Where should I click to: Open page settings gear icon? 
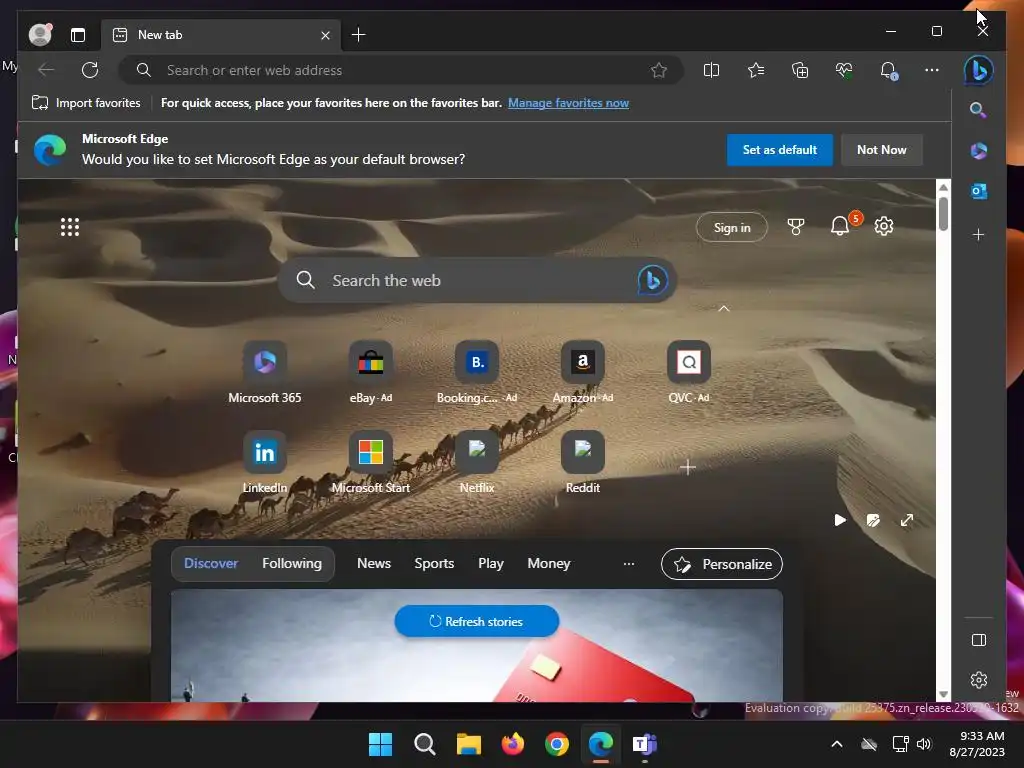click(x=884, y=226)
